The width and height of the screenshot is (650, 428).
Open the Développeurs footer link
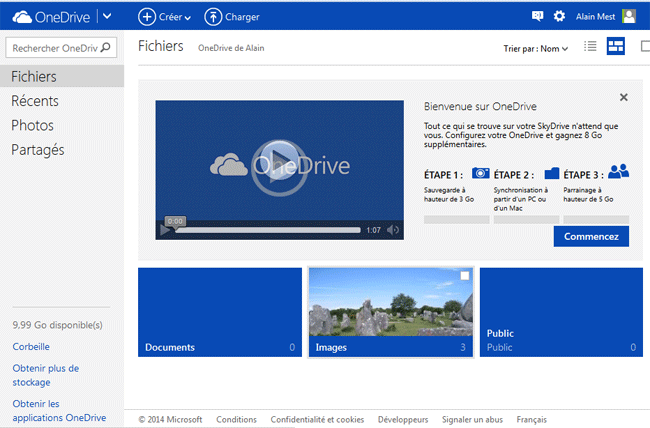403,419
